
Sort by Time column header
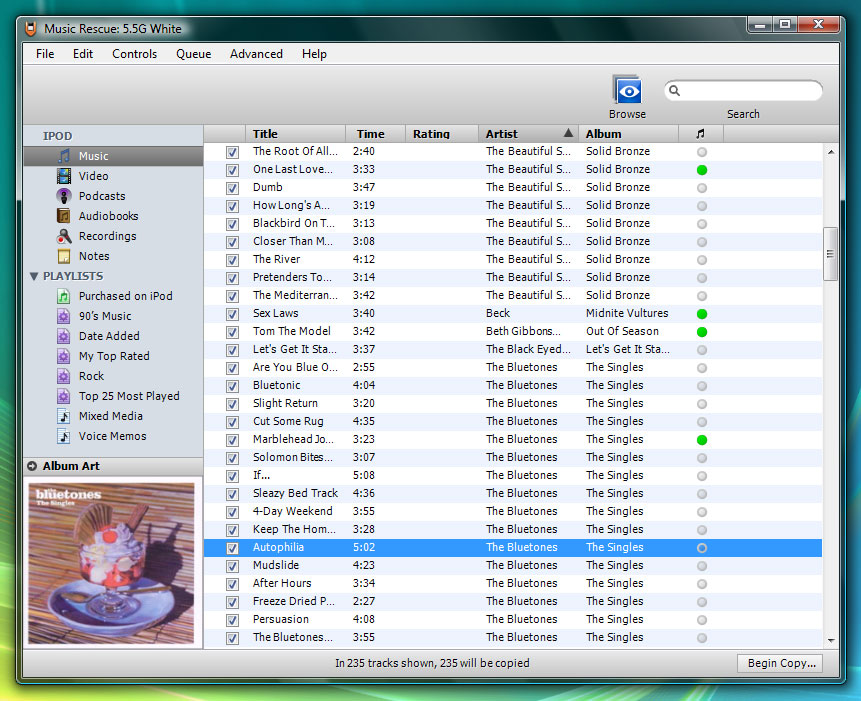click(x=376, y=133)
